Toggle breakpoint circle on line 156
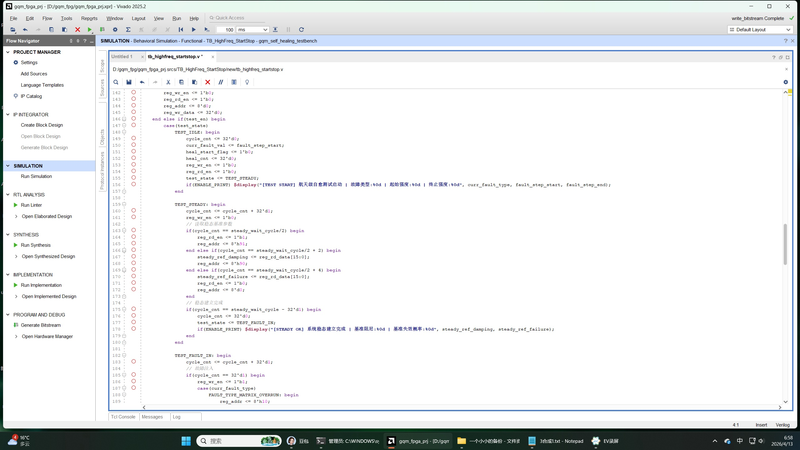Image resolution: width=800 pixels, height=450 pixels. point(134,185)
